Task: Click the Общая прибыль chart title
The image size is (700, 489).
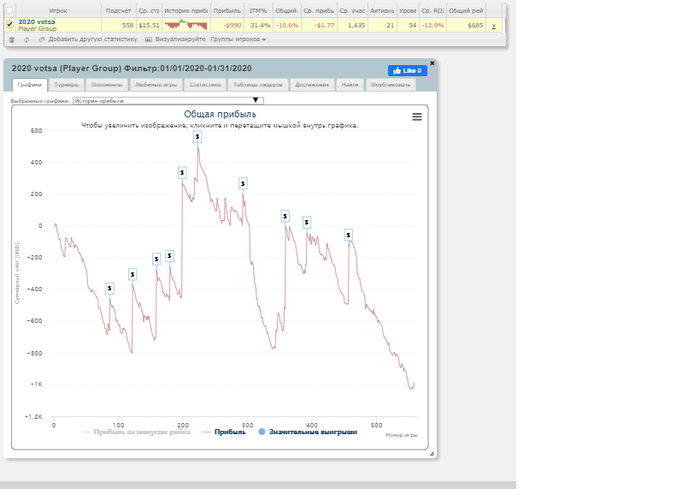Action: pos(220,114)
